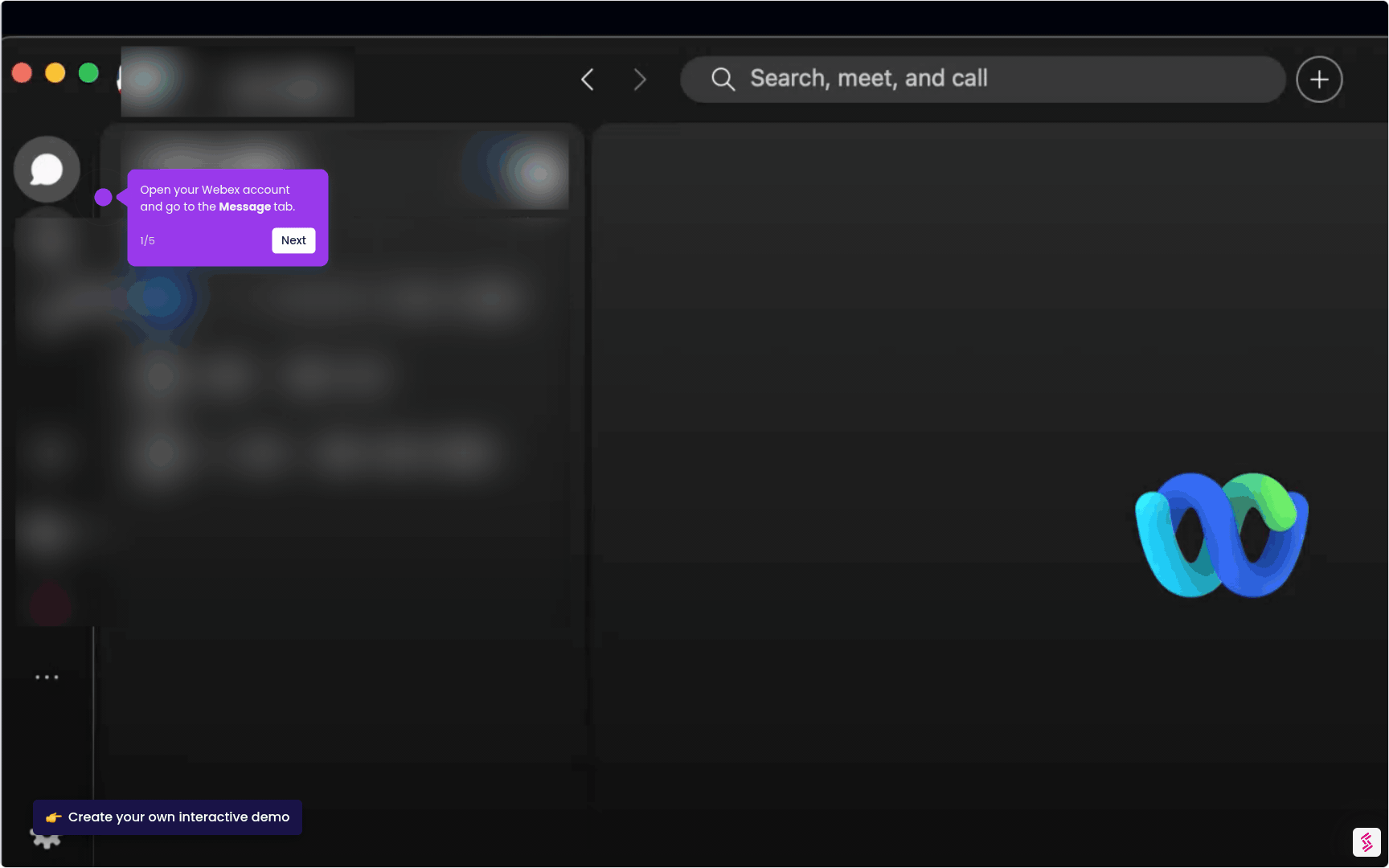Close window with the red button
This screenshot has height=868, width=1389.
coord(22,73)
